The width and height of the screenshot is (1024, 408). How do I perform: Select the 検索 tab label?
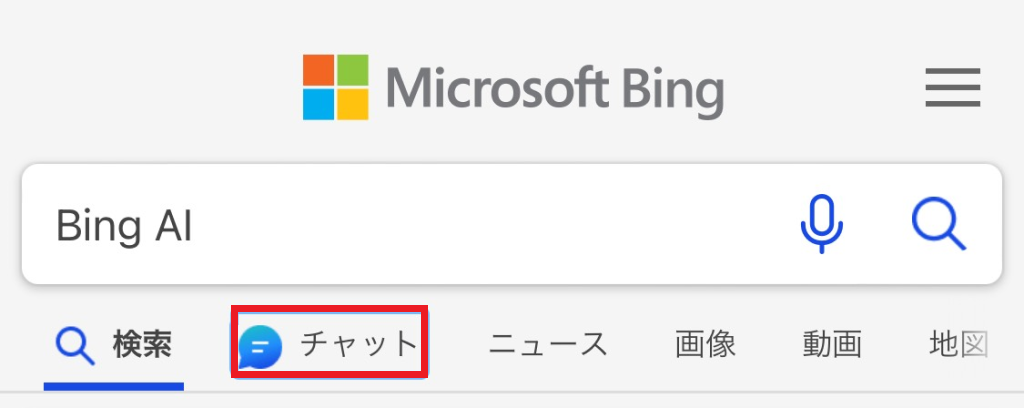coord(142,346)
